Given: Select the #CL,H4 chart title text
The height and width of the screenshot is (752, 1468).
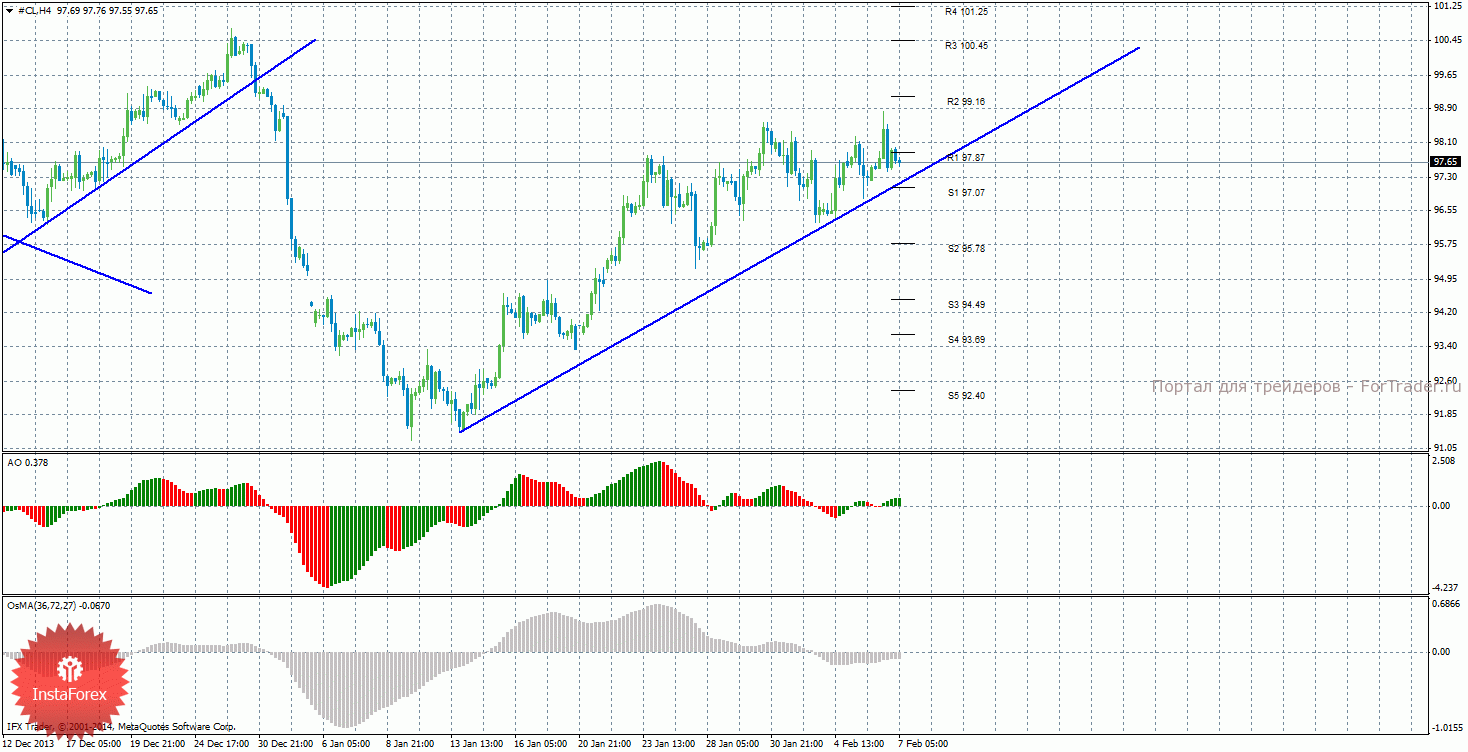Looking at the screenshot, I should tap(36, 10).
